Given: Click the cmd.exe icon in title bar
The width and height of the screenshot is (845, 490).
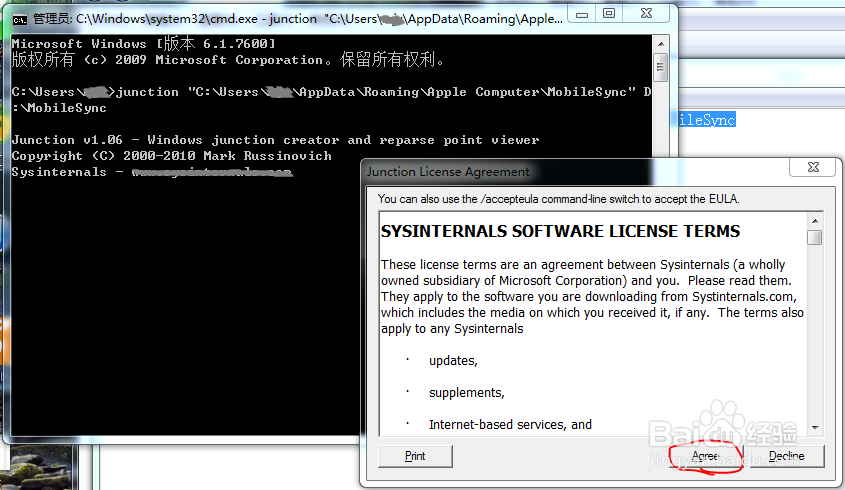Looking at the screenshot, I should [20, 19].
